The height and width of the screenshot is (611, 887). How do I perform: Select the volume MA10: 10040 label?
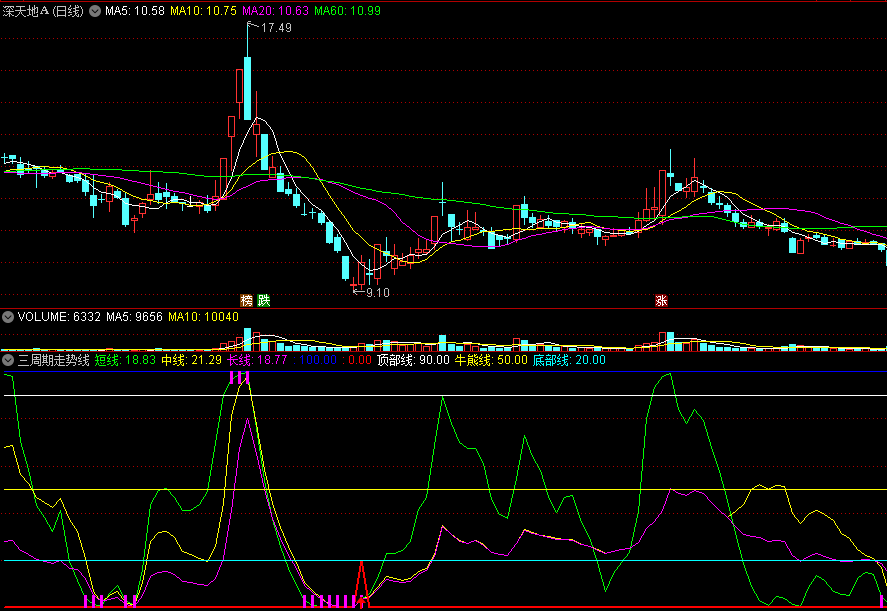204,317
